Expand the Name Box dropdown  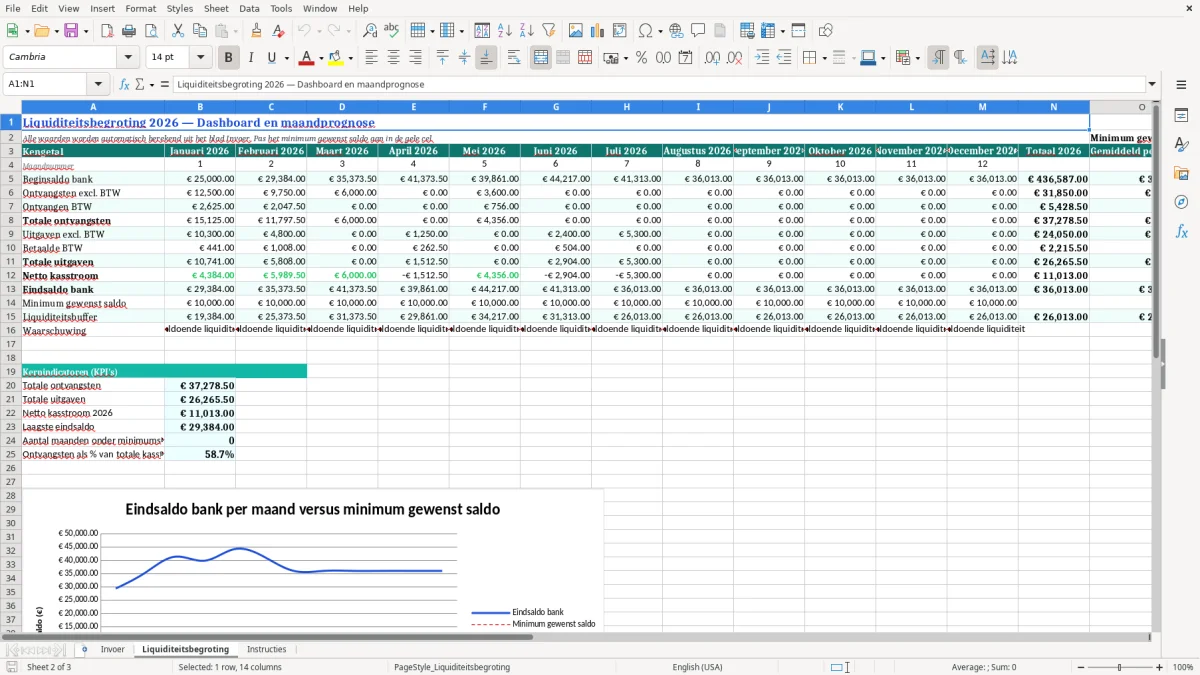(98, 85)
